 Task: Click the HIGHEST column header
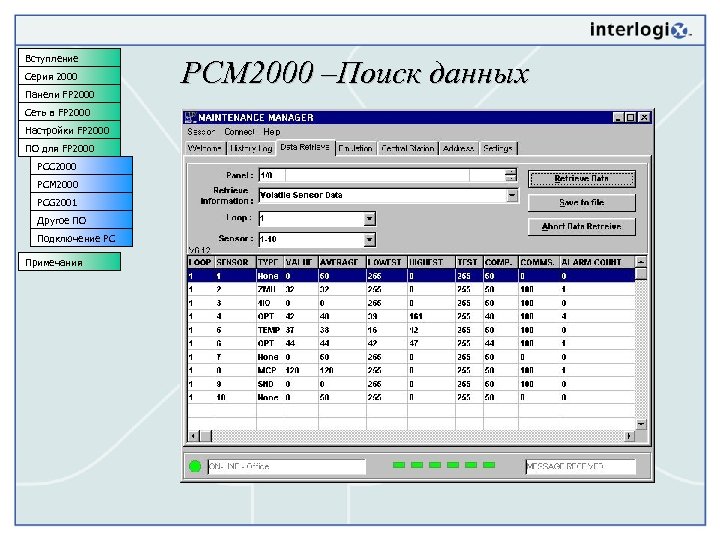click(431, 262)
